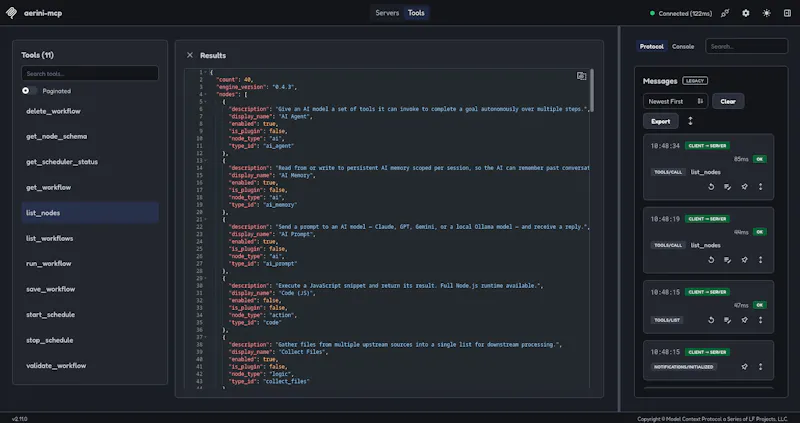The width and height of the screenshot is (800, 423).
Task: Edit and resend the 10:48:19 message
Action: click(x=728, y=260)
